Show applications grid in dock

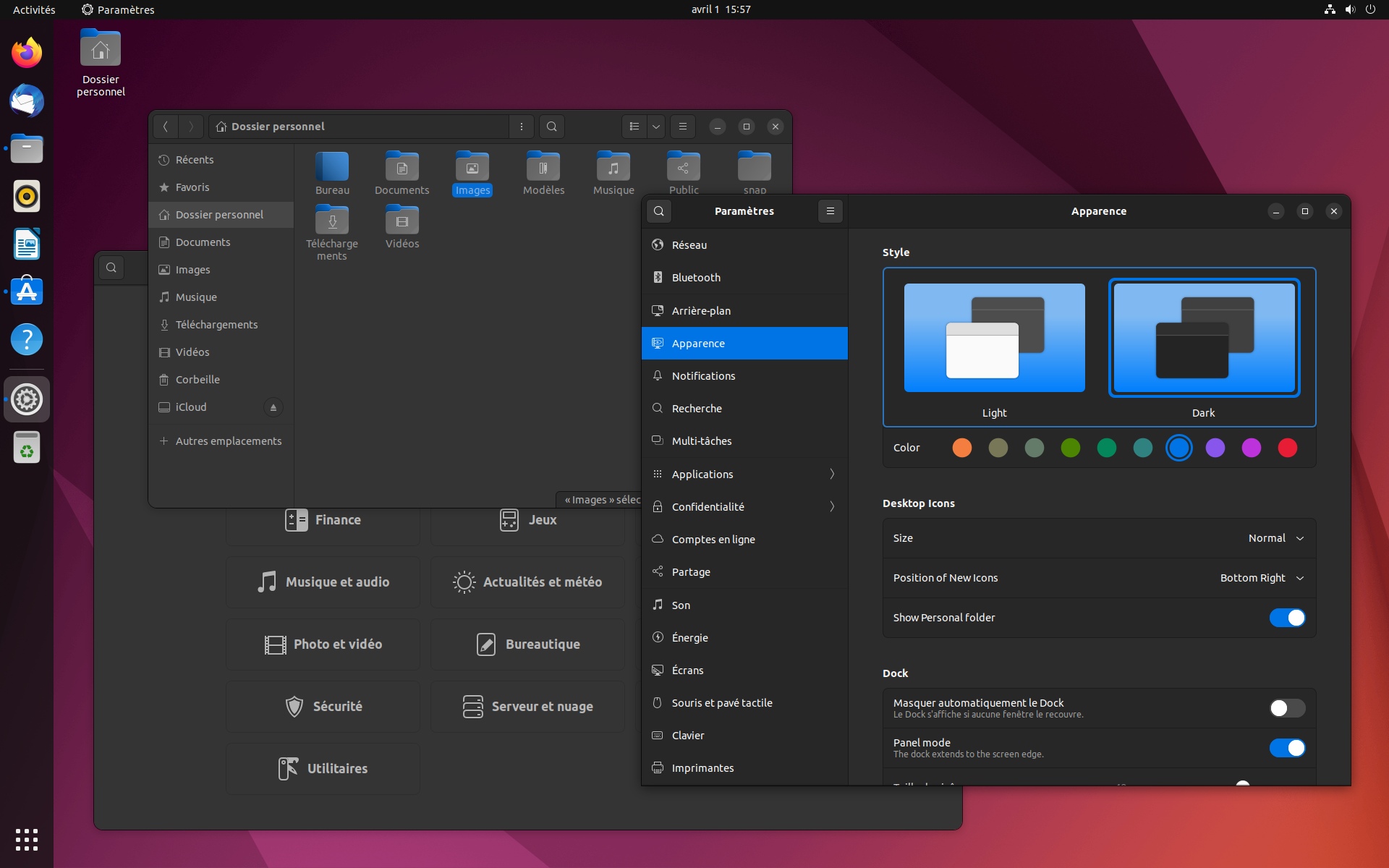(x=27, y=839)
